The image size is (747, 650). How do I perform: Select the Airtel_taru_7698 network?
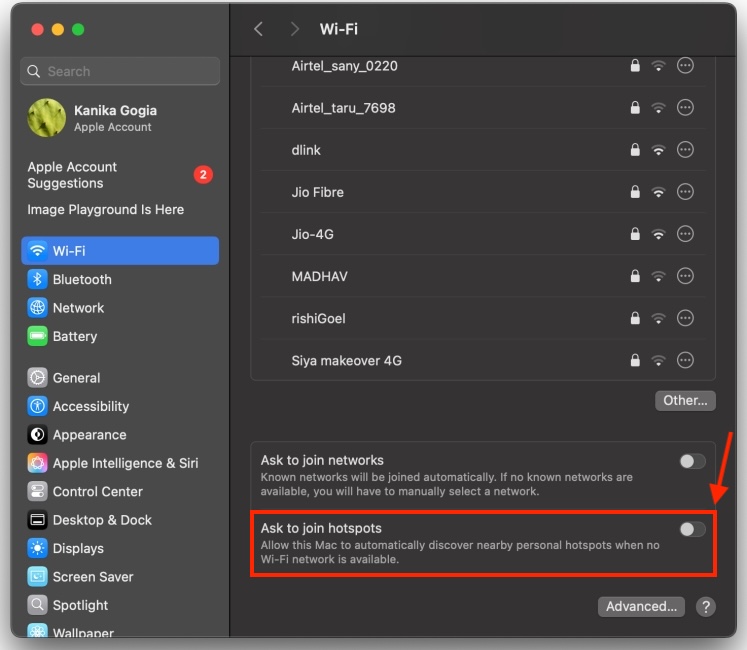point(343,108)
